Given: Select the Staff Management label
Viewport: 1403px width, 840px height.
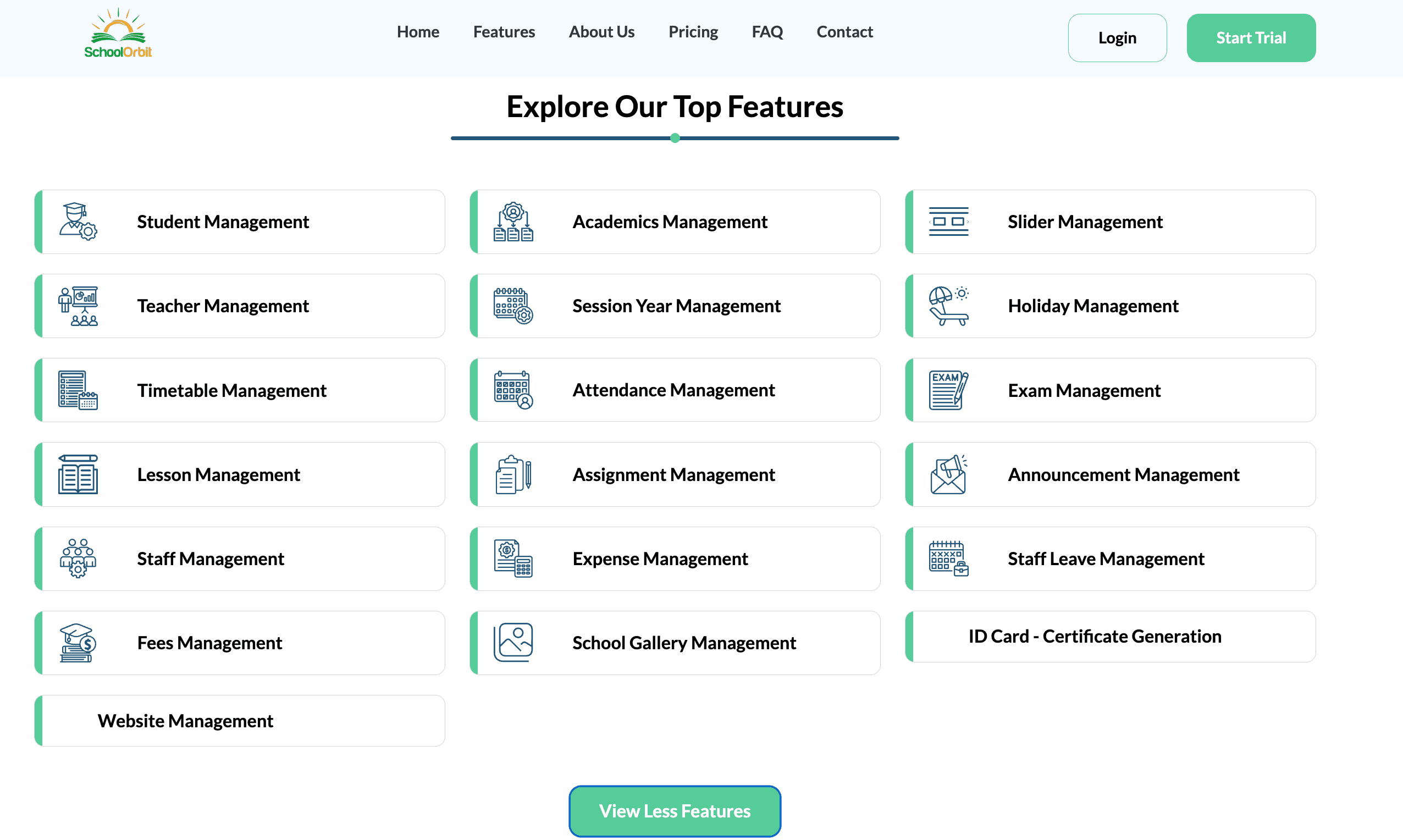Looking at the screenshot, I should pyautogui.click(x=211, y=559).
